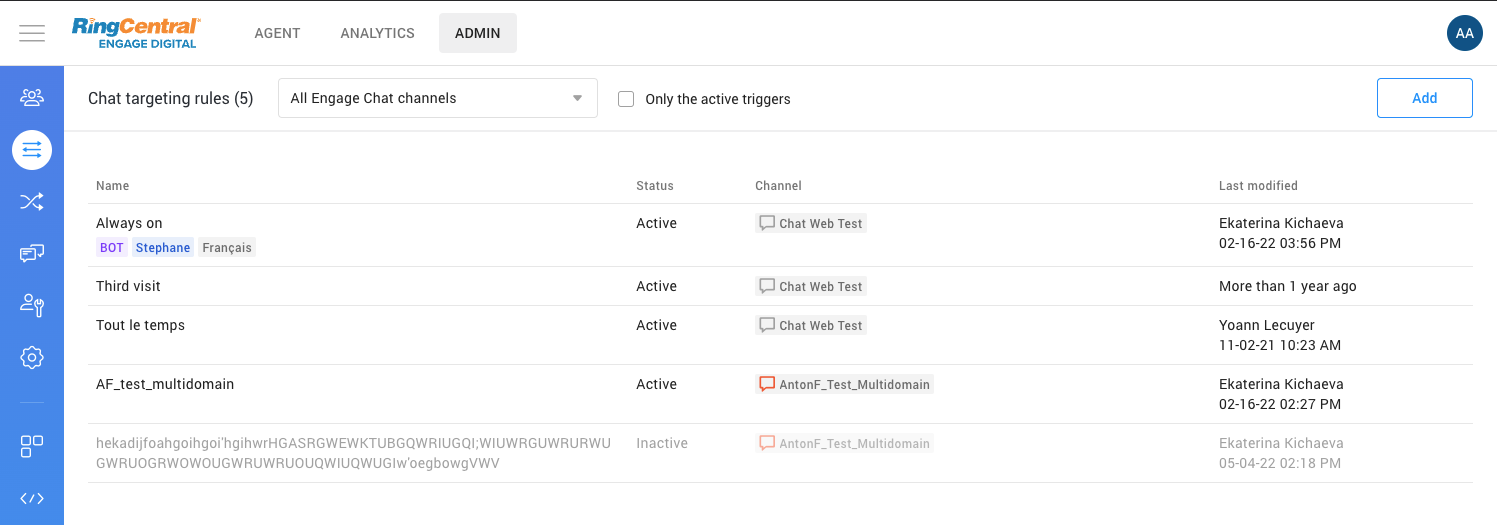Click Chat Web Test label in Tout le temps row

pyautogui.click(x=821, y=325)
